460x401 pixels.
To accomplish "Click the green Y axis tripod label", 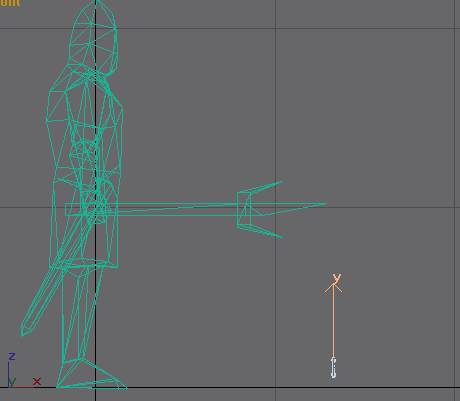I will click(12, 382).
